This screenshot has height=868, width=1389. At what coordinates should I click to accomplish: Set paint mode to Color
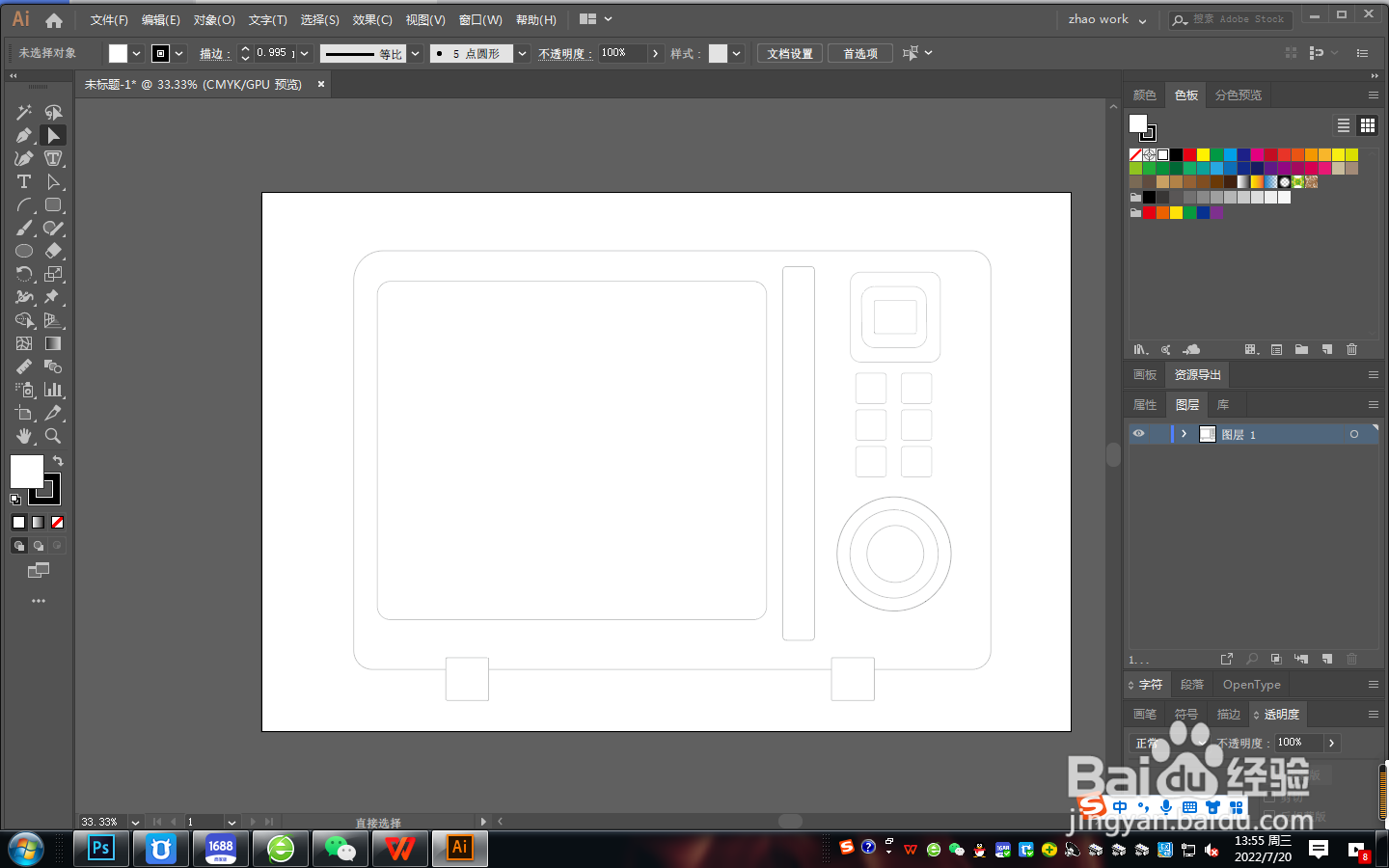[18, 523]
